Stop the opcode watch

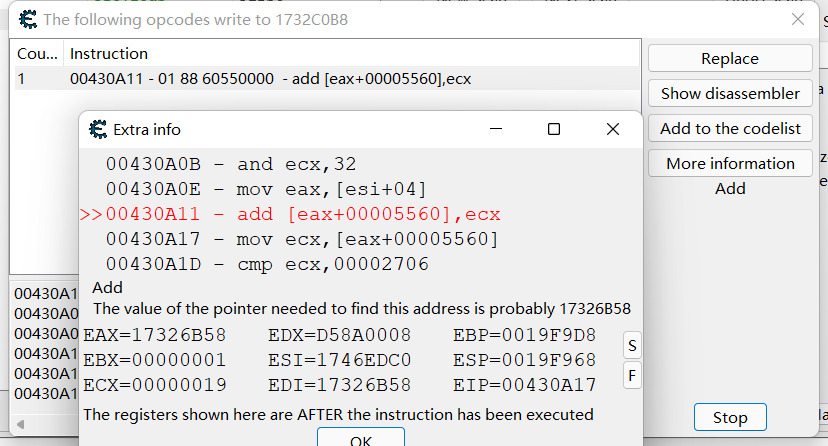point(729,417)
